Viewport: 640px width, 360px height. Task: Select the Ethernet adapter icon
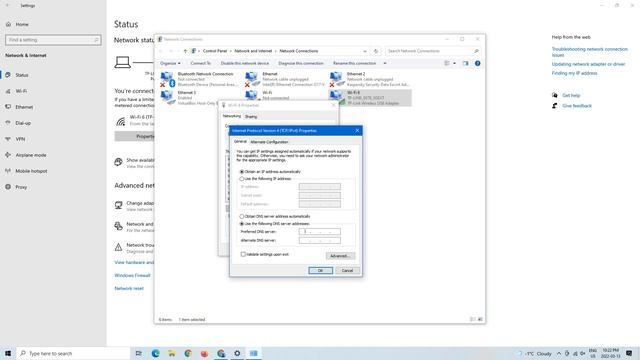point(252,79)
